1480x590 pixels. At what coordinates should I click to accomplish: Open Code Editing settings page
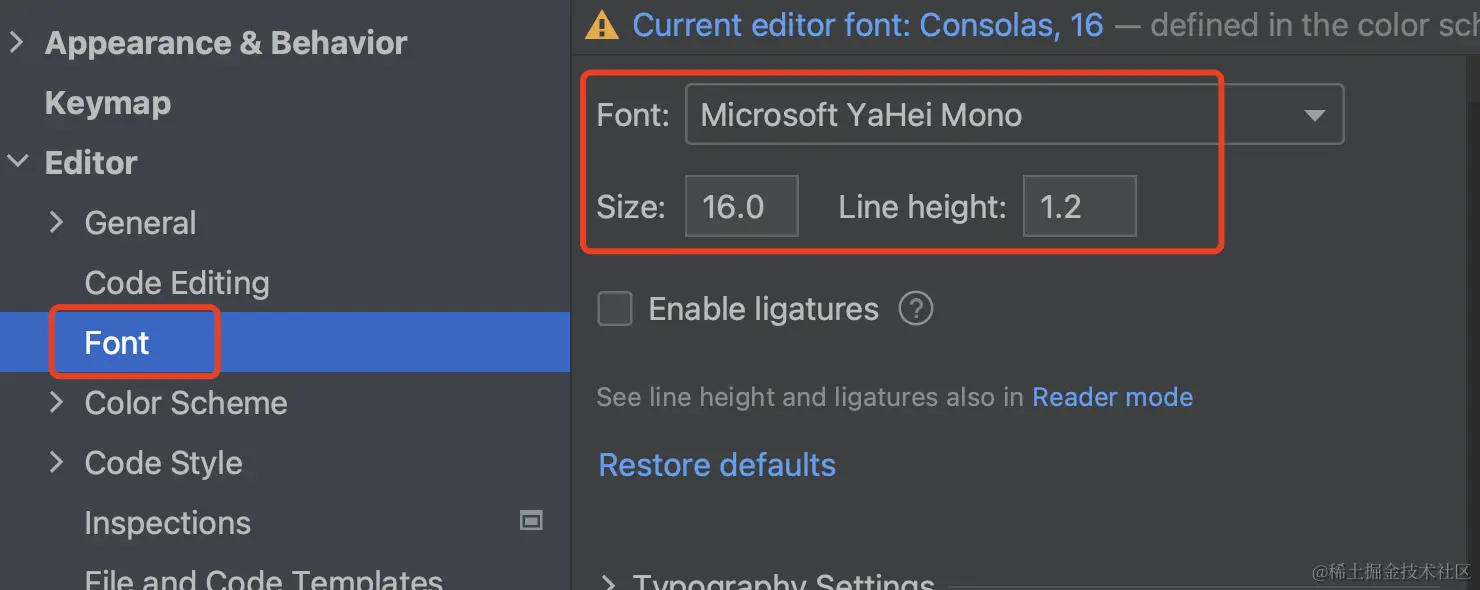(x=177, y=283)
